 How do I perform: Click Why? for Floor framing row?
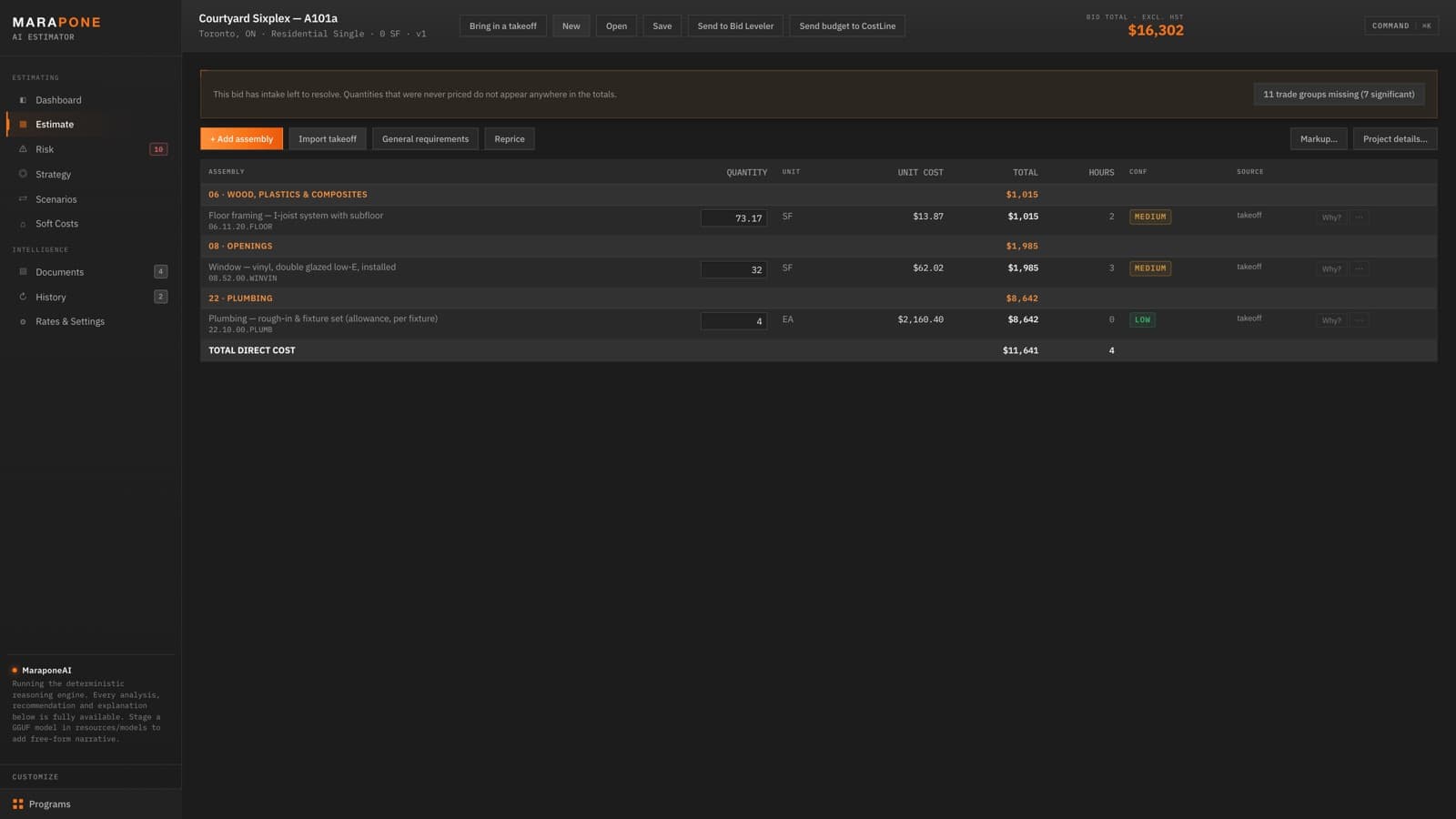(1331, 217)
